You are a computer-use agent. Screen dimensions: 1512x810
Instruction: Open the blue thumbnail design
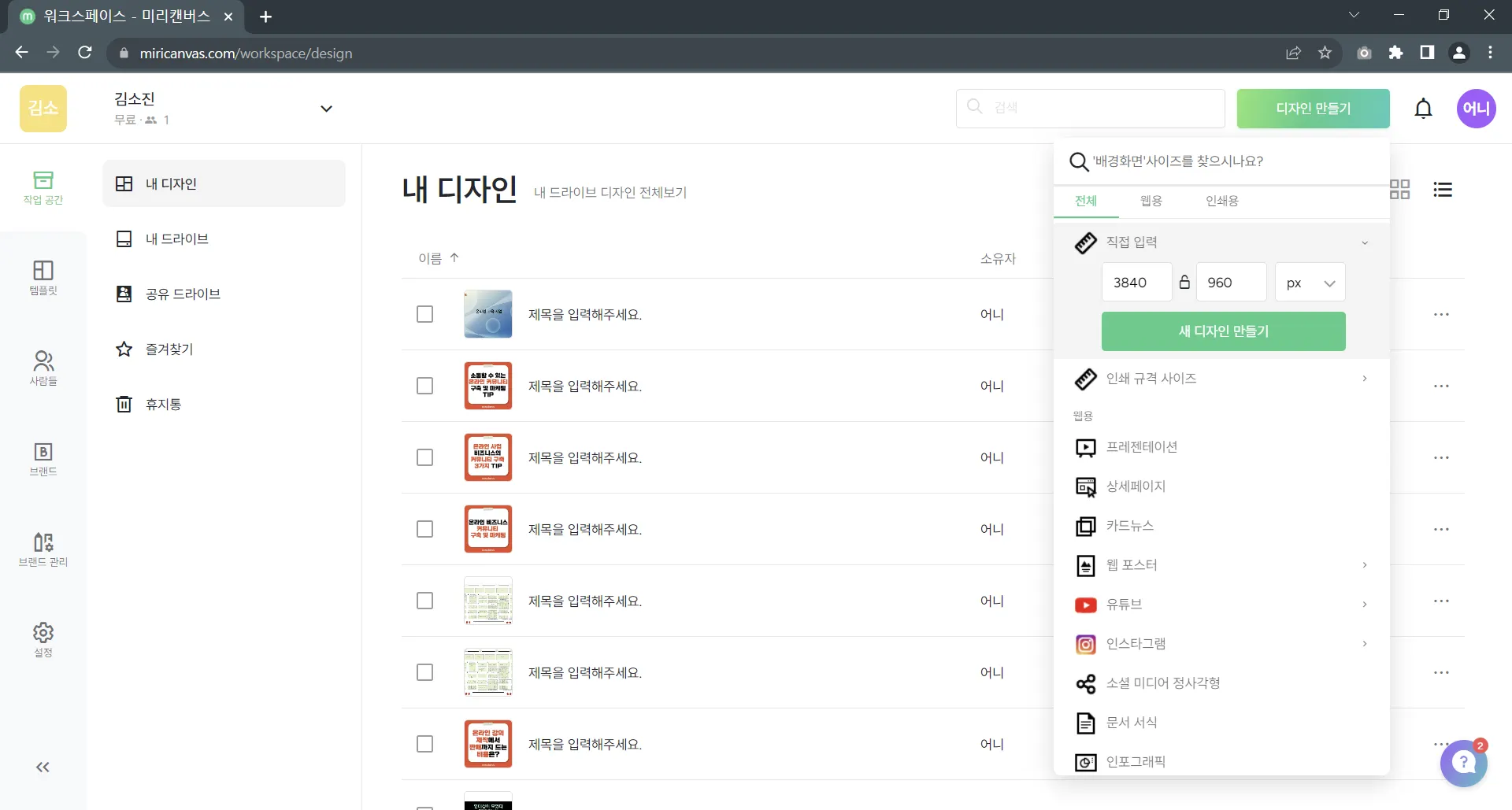[488, 314]
